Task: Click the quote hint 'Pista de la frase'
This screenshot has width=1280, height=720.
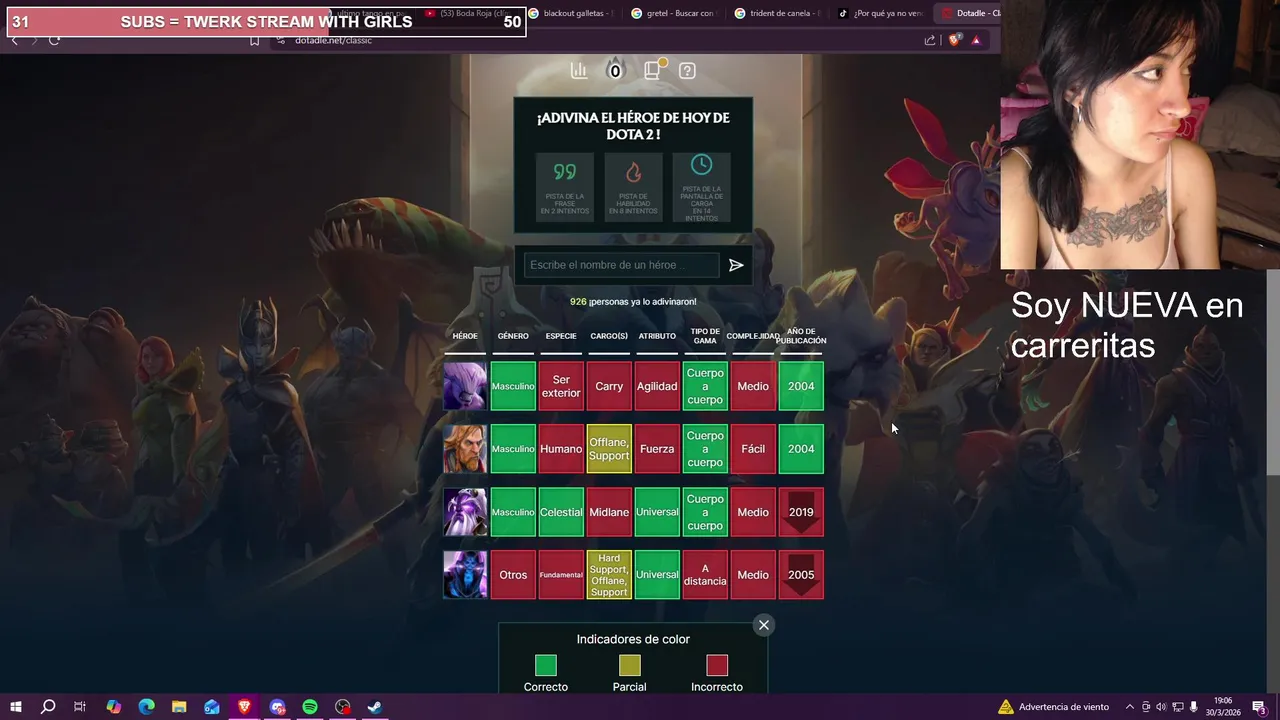Action: coord(565,187)
